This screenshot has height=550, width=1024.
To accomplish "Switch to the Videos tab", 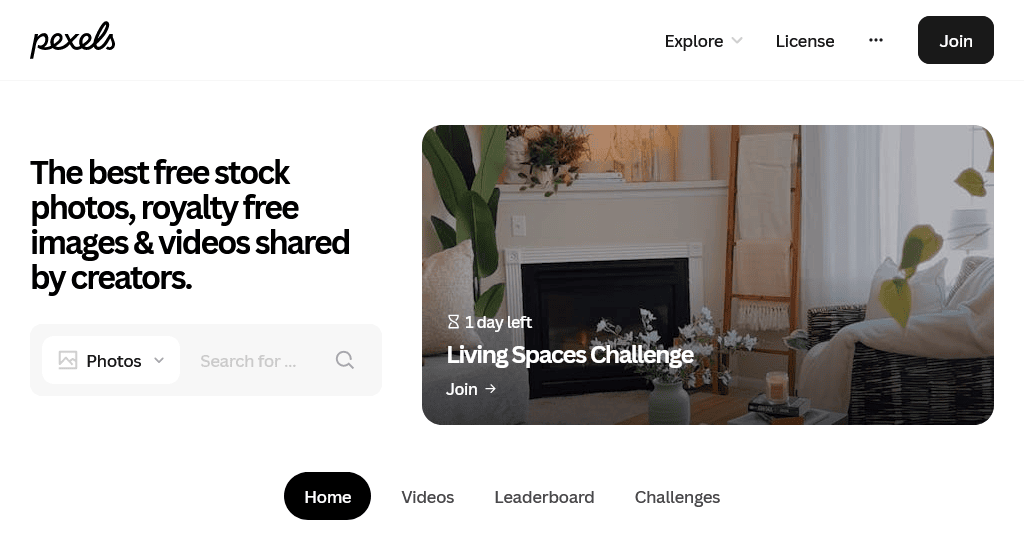I will 428,496.
